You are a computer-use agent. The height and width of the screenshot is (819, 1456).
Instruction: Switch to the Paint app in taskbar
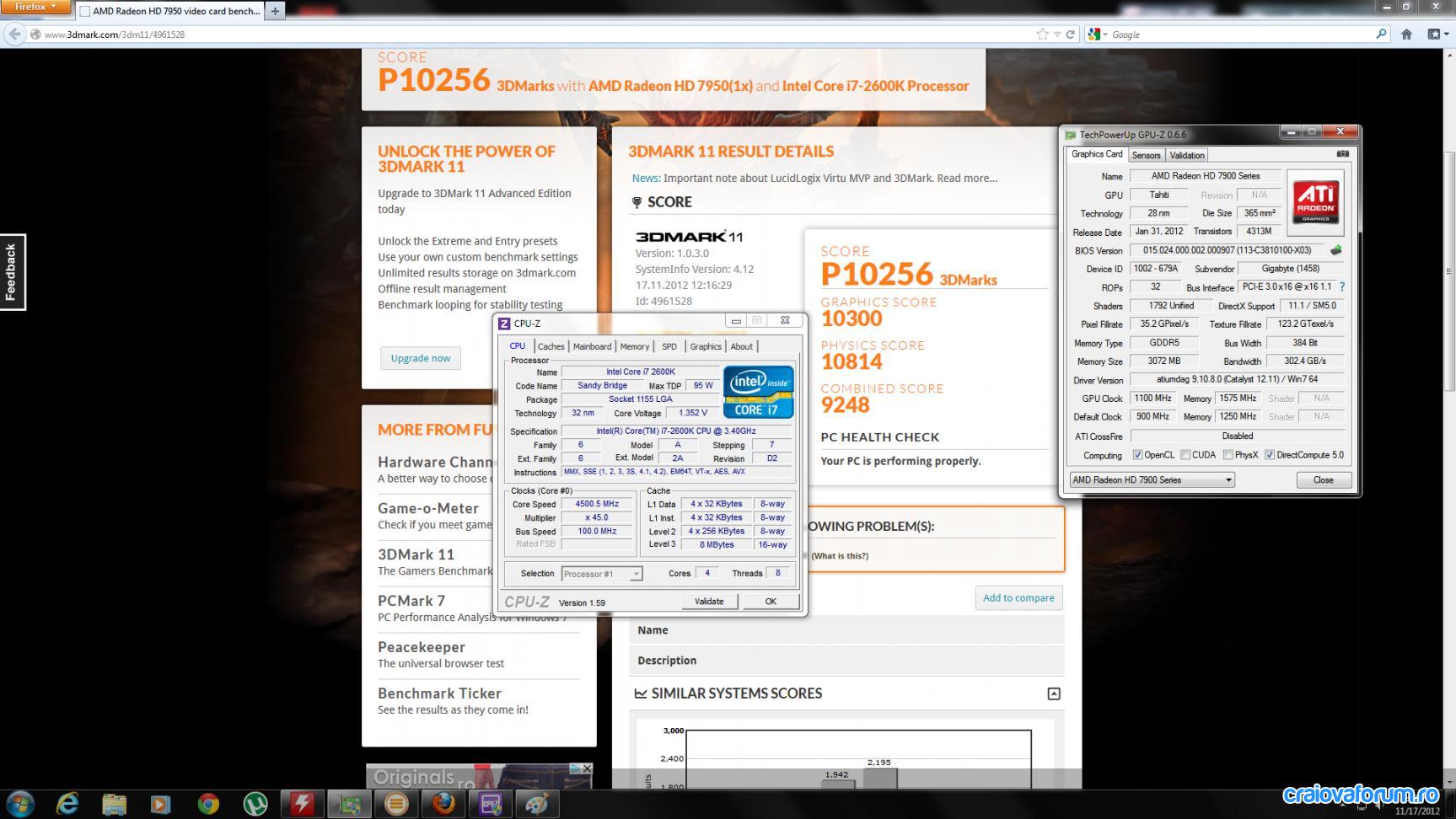pyautogui.click(x=538, y=804)
